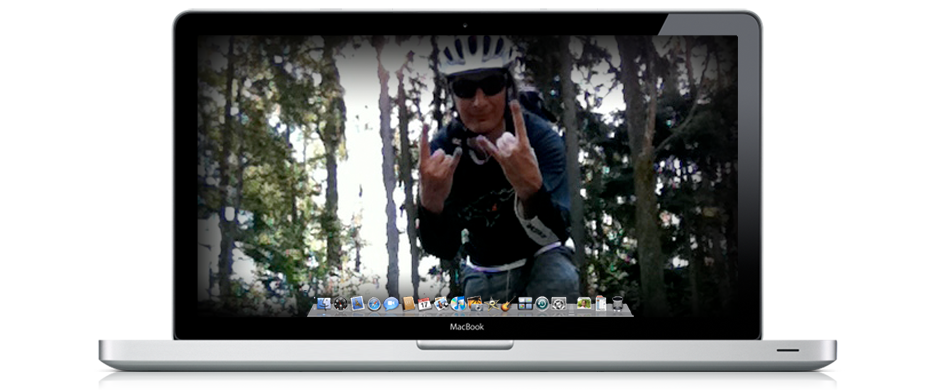Screen dimensions: 940x390
Task: Launch iPhoto camera icon
Action: pos(475,304)
